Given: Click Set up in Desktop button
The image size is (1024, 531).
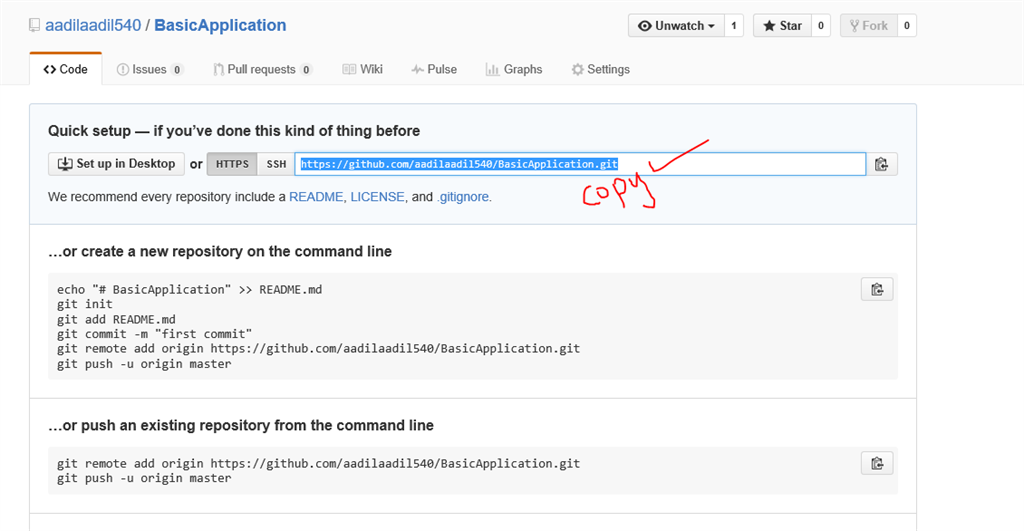Looking at the screenshot, I should pos(117,164).
